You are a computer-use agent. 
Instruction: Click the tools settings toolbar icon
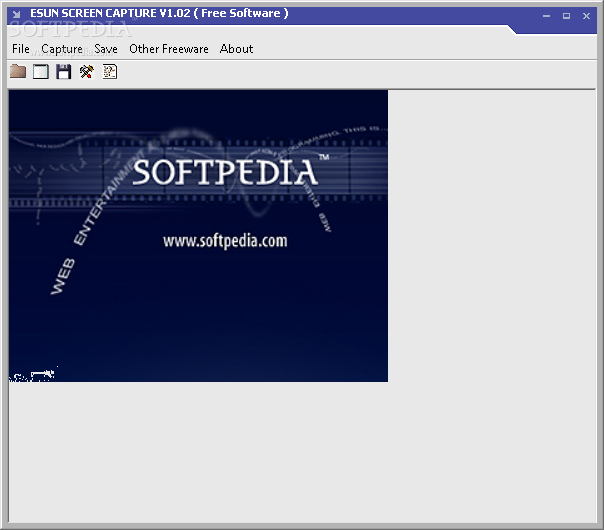click(x=87, y=72)
